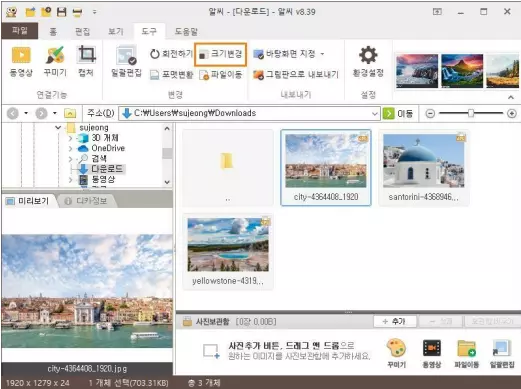Switch to the 미리보기 tab

tap(28, 201)
